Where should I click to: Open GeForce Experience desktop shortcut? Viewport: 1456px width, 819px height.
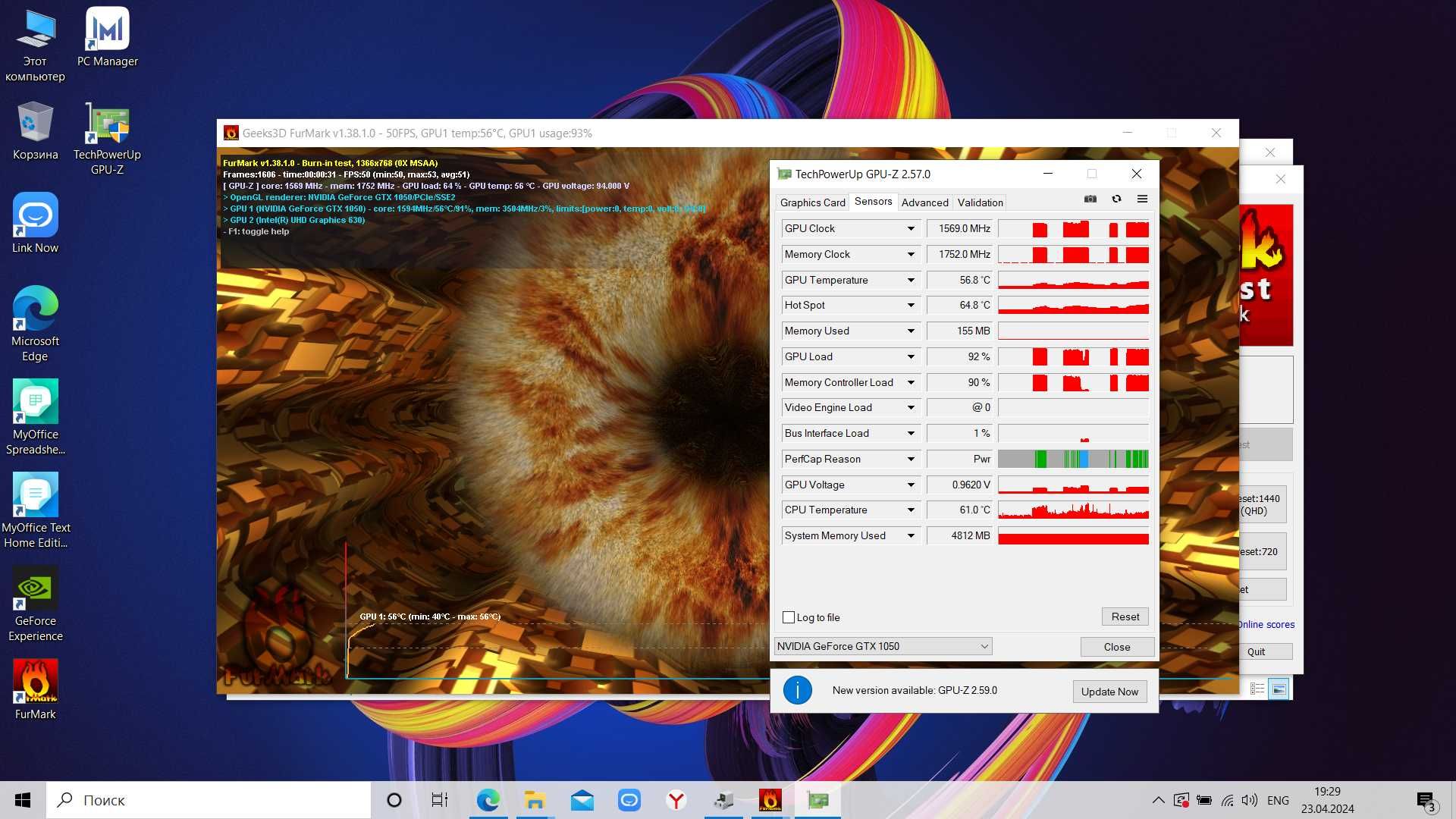point(35,604)
